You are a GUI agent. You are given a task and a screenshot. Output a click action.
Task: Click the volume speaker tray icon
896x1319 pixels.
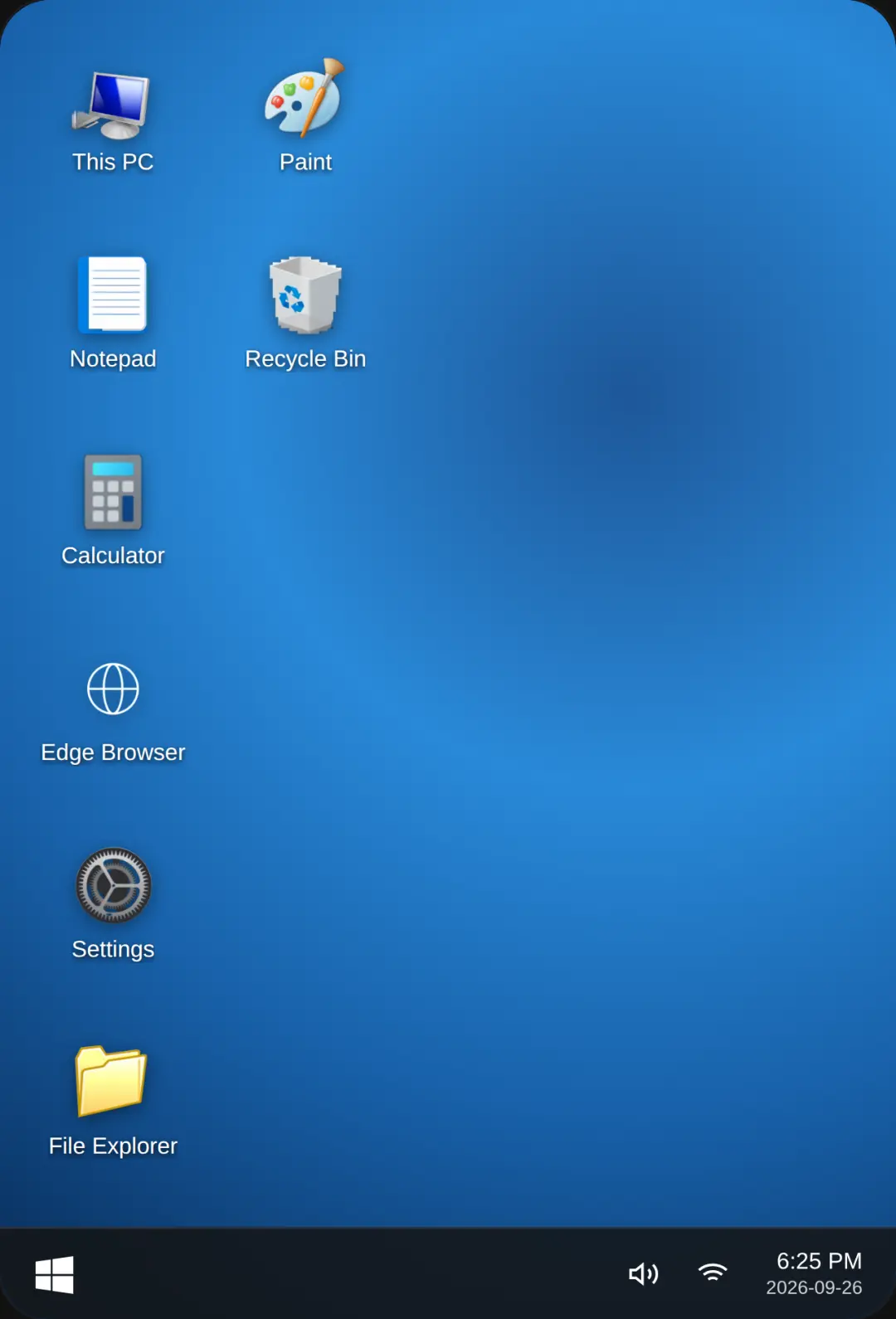(643, 1273)
